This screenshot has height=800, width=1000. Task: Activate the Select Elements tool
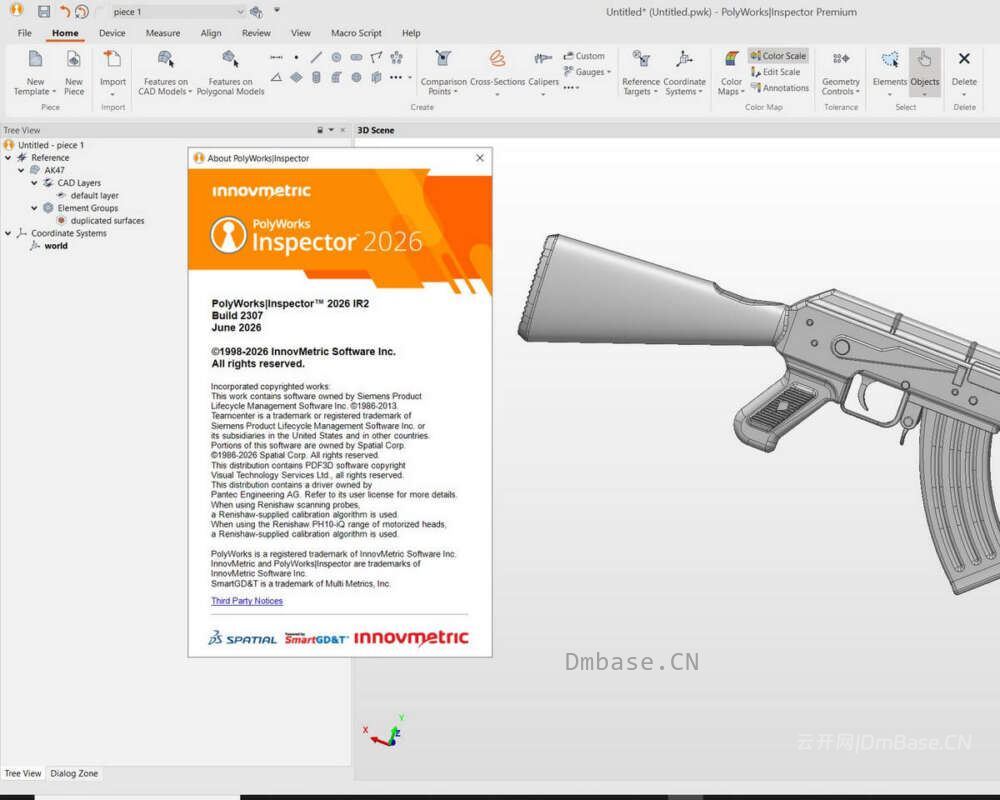point(890,71)
